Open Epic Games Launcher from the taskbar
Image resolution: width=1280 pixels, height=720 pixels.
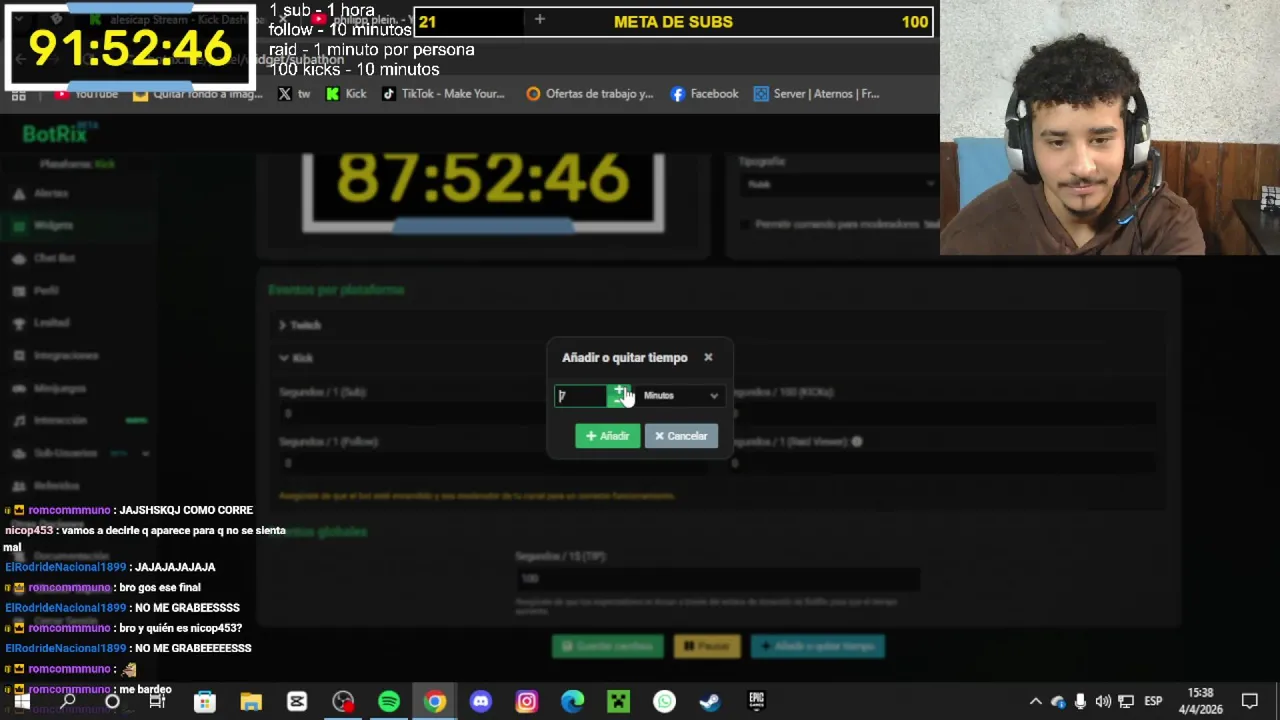[x=756, y=702]
